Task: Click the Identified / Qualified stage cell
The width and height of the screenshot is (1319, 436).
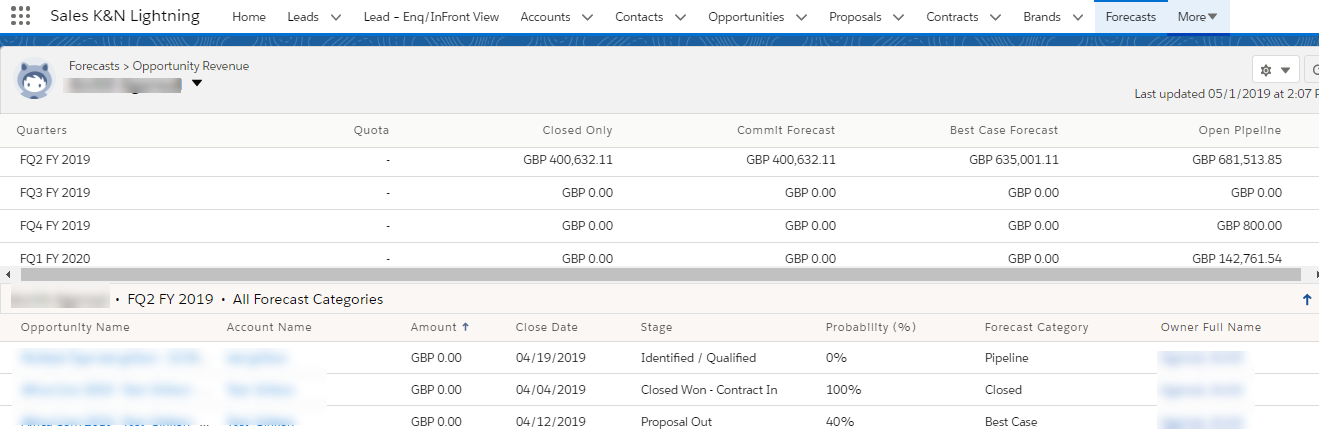Action: pos(698,357)
